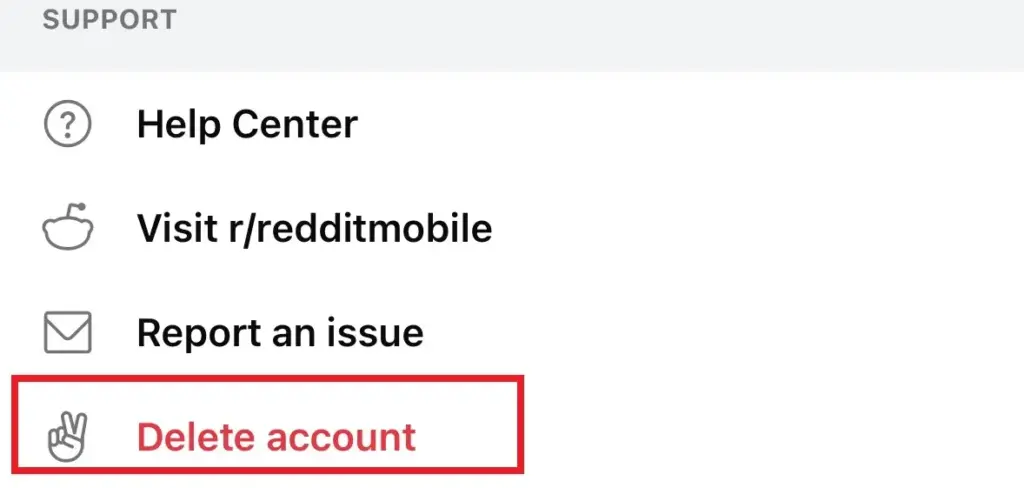Tap the red Delete account option
The image size is (1024, 488).
click(x=276, y=437)
